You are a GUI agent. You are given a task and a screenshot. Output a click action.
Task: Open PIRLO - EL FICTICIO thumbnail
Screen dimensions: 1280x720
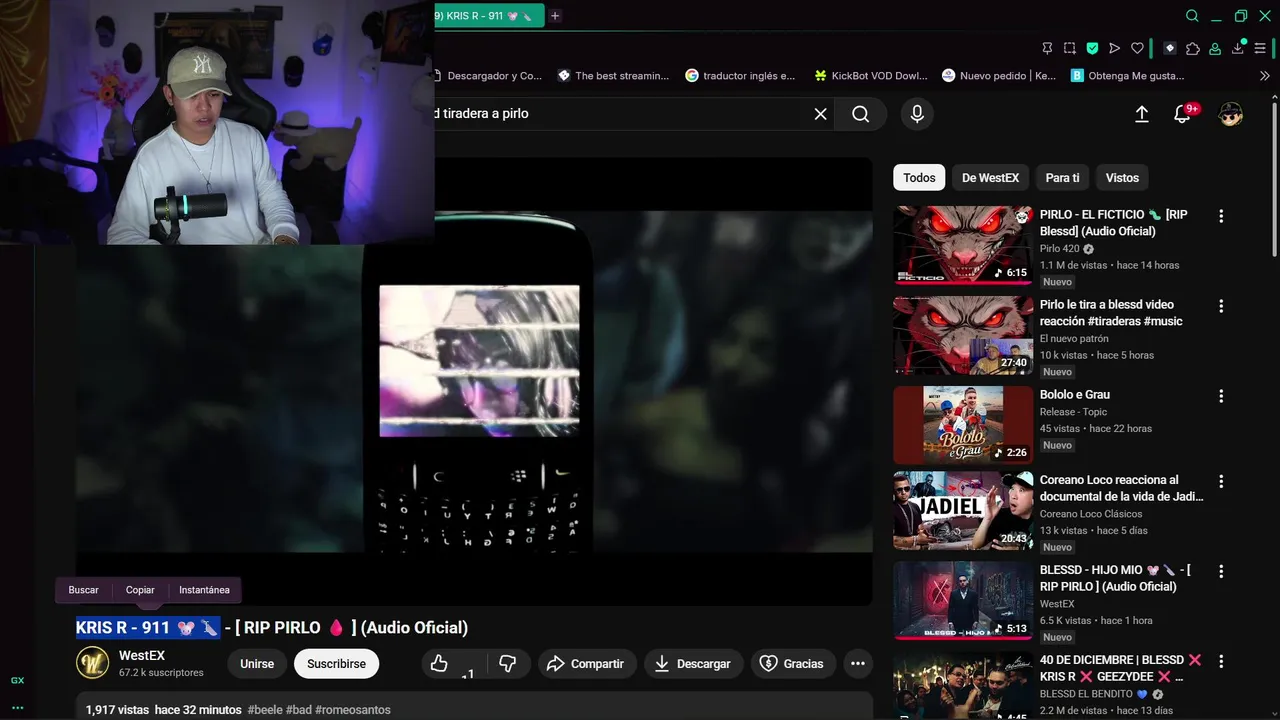pos(963,245)
